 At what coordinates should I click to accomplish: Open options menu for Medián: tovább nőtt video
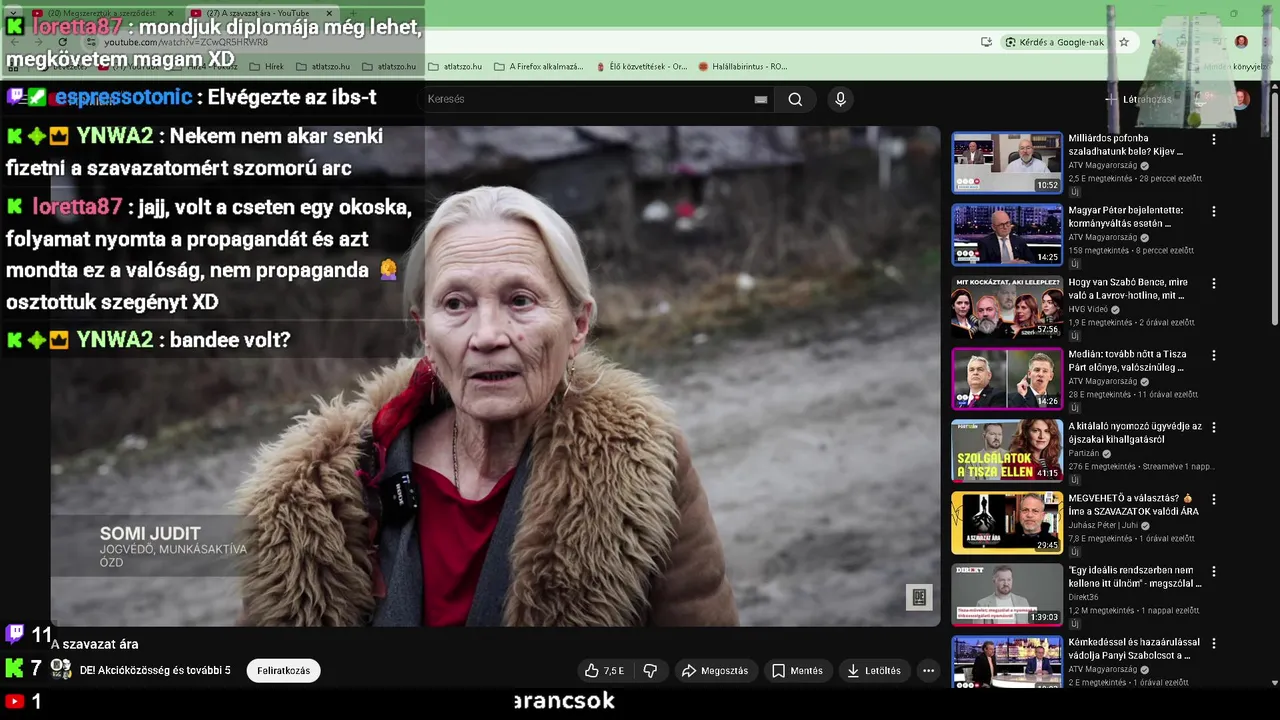point(1214,356)
